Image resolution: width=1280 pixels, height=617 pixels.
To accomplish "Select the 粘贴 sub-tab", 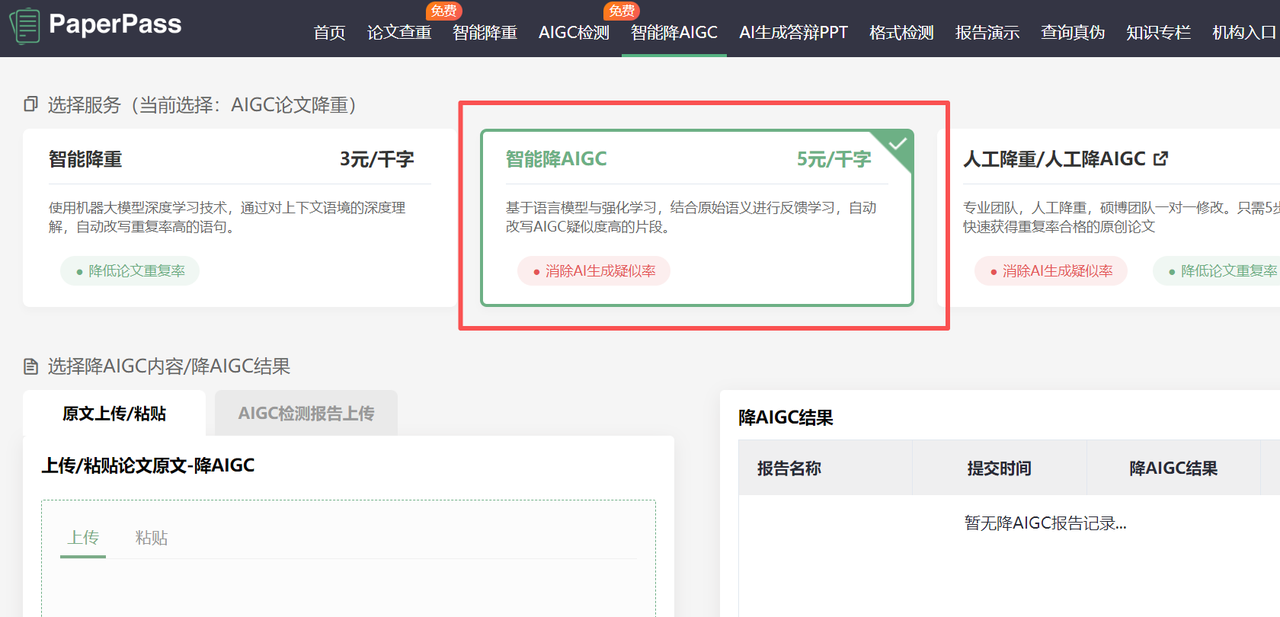I will 152,538.
